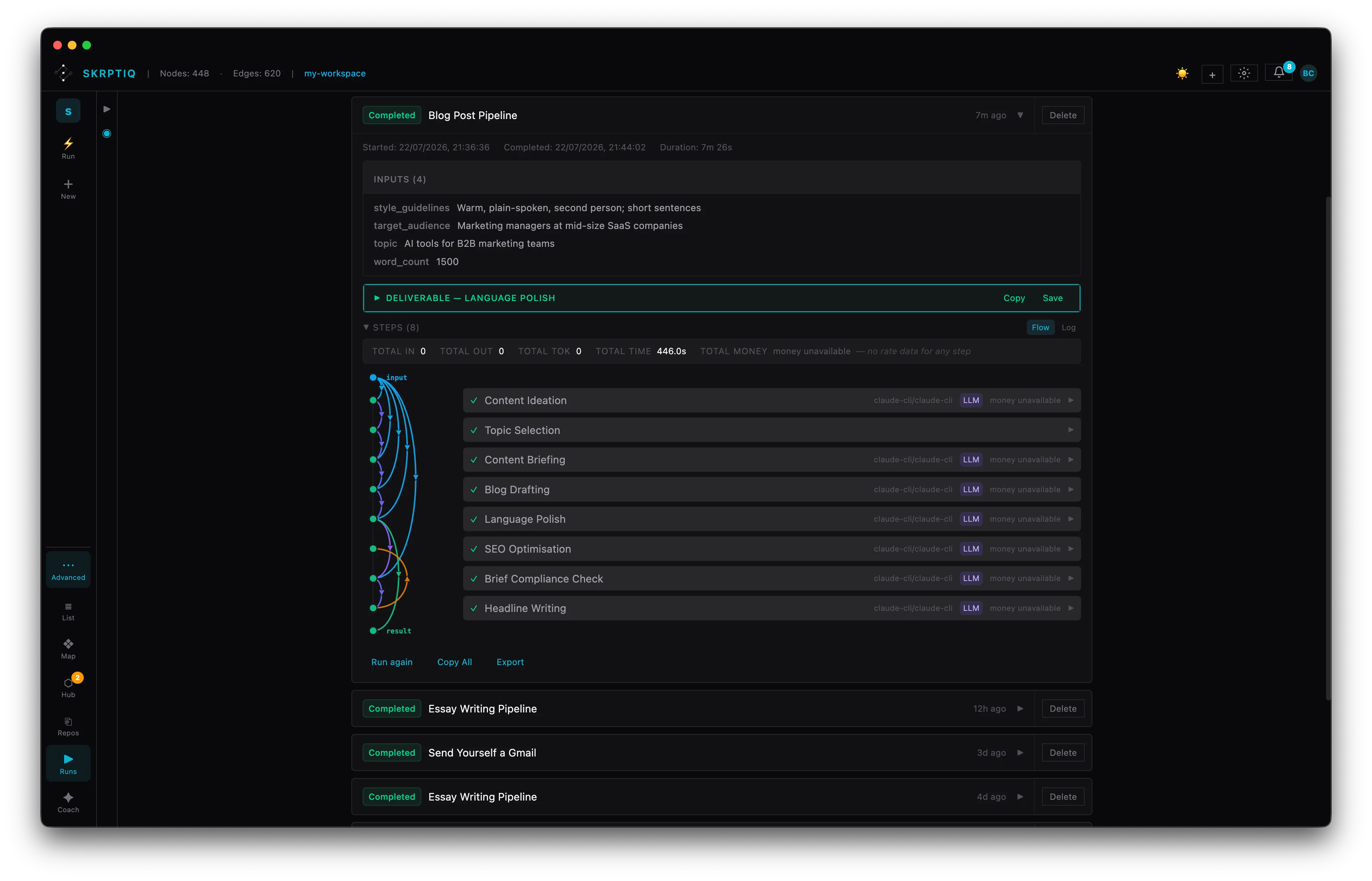Image resolution: width=1372 pixels, height=881 pixels.
Task: Click the LLM badge on Headline Writing
Action: (970, 609)
